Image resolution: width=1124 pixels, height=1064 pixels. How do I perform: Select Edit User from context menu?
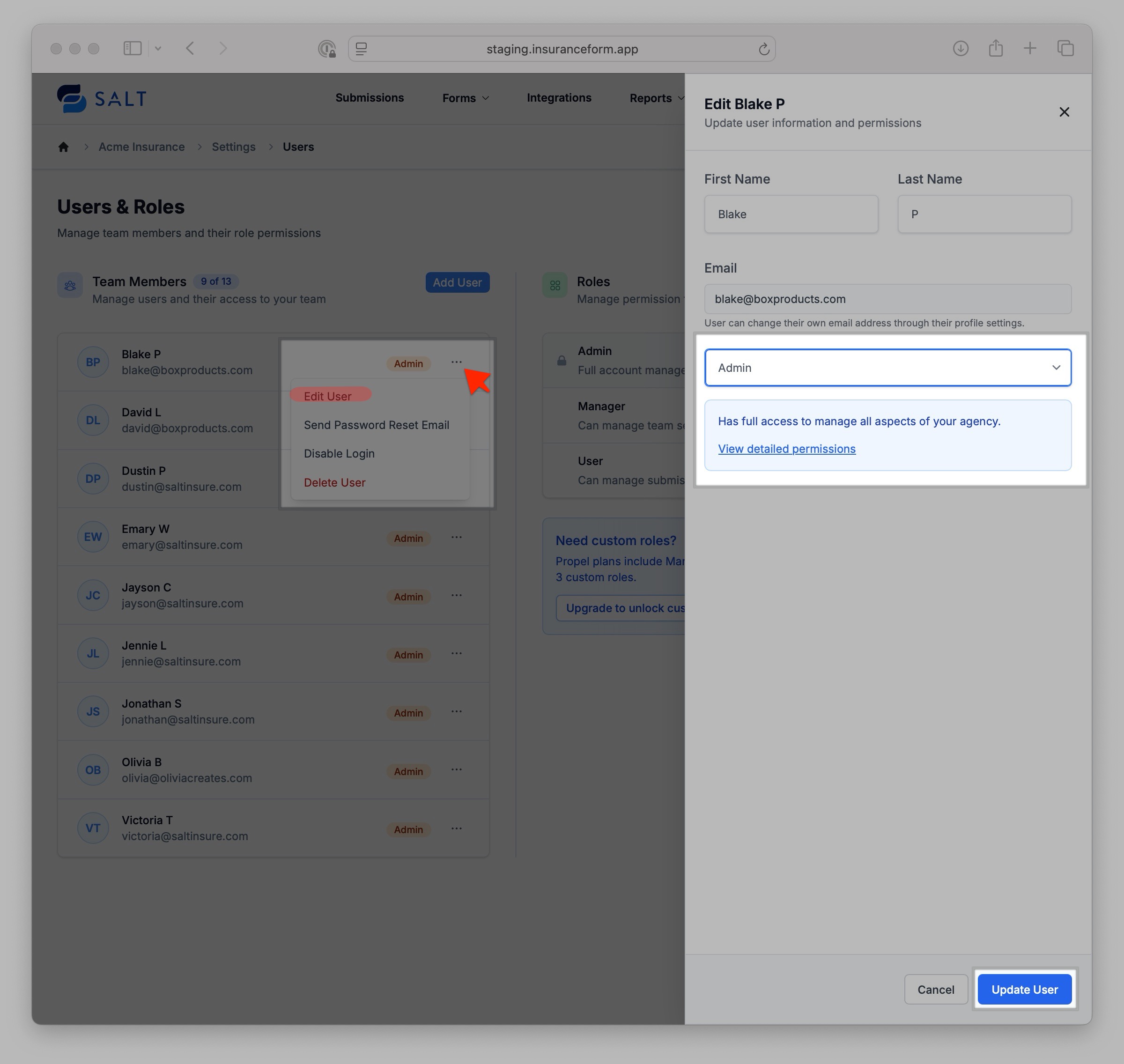[327, 396]
